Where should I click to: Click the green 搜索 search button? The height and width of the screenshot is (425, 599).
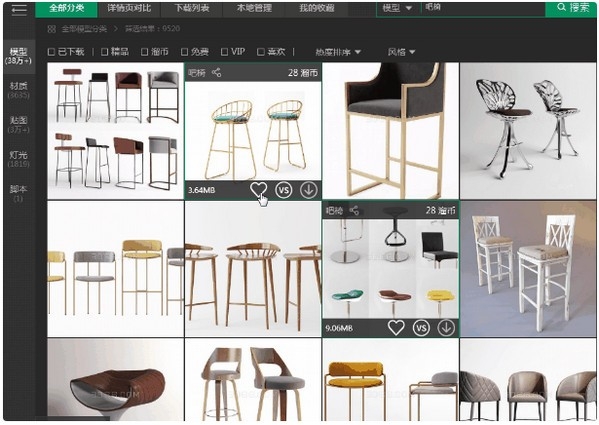tap(571, 8)
